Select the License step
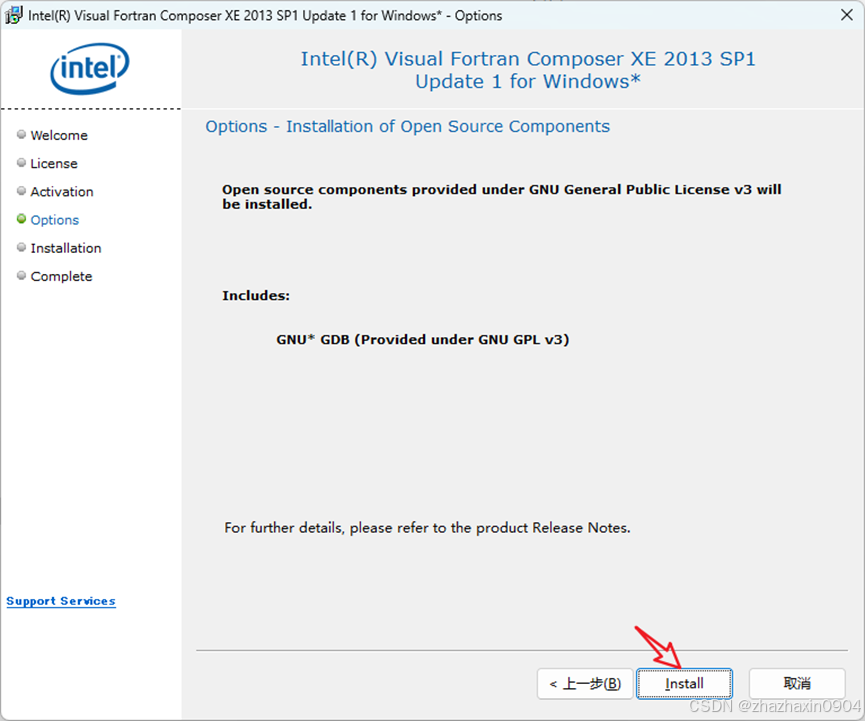 [54, 163]
